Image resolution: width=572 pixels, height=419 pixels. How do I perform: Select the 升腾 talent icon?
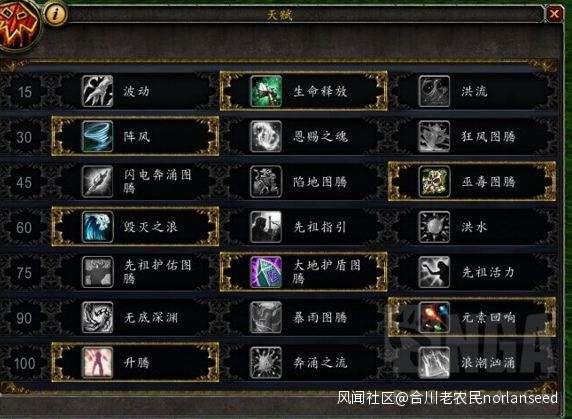[x=97, y=362]
